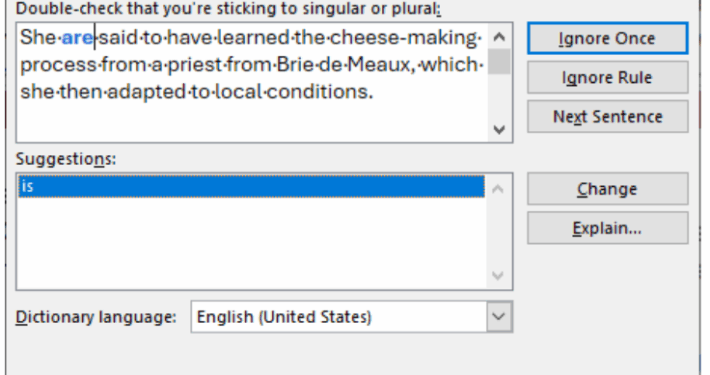Click the sentence box scrollbar thumb

(x=499, y=61)
